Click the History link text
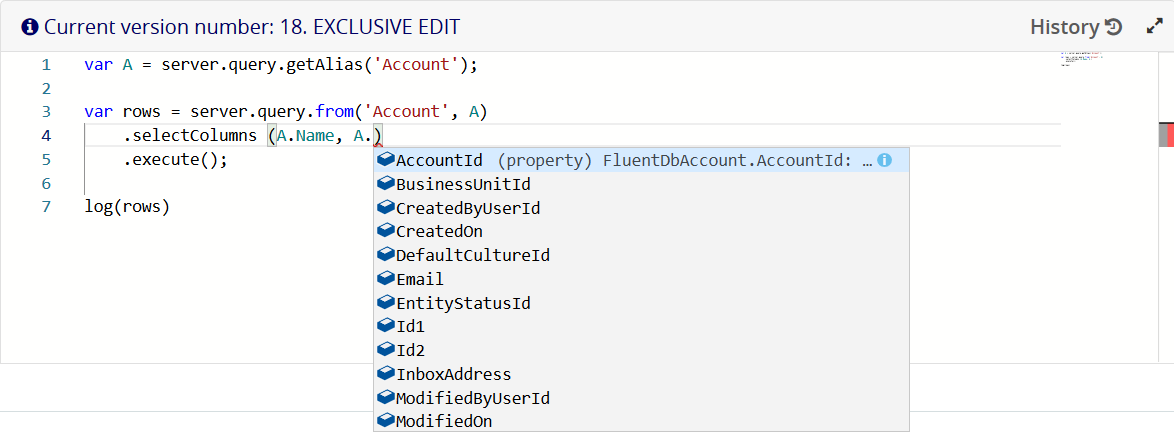The width and height of the screenshot is (1174, 432). click(x=1064, y=27)
